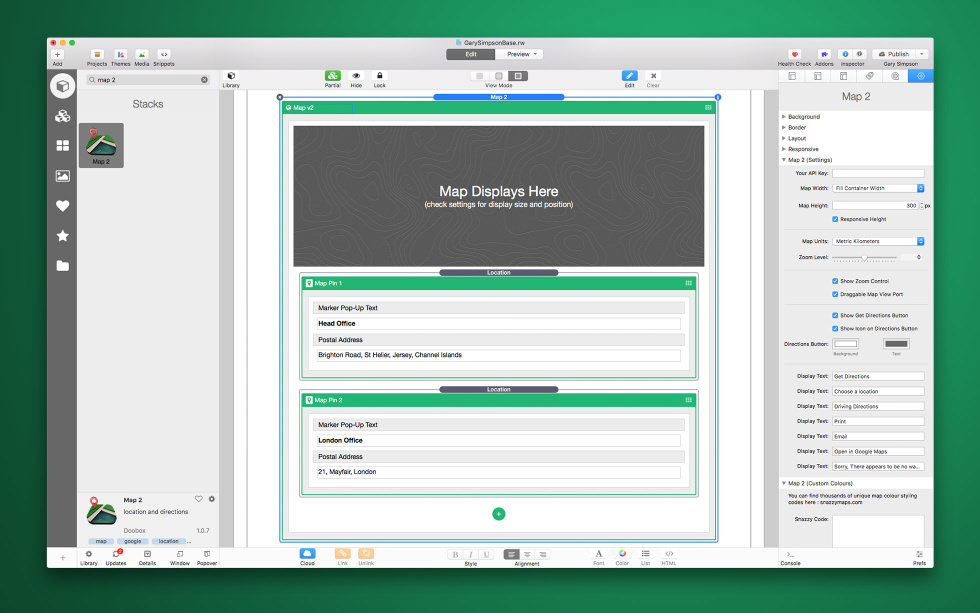Uncheck Show Icon on Directions Button

point(835,329)
